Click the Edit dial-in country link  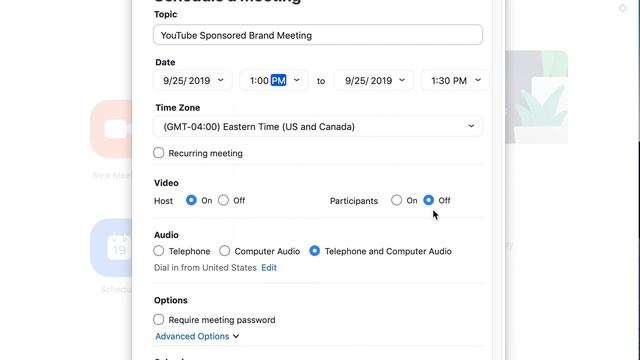(x=269, y=268)
